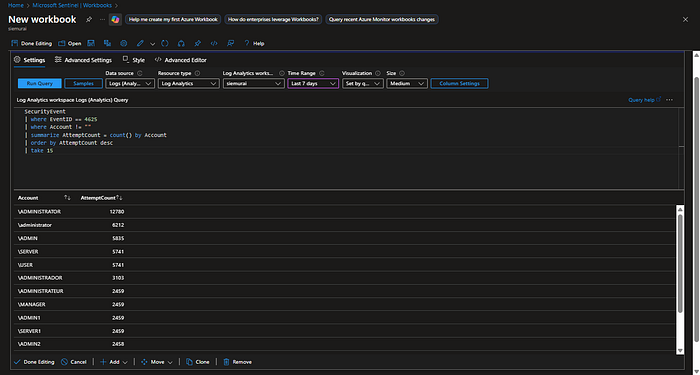Open the Size dropdown set to Medium
Image resolution: width=700 pixels, height=375 pixels.
point(407,83)
